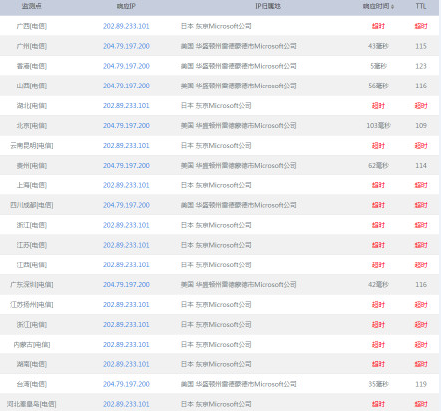Click TTL value 123 in the 香港 row
The image size is (441, 411).
421,66
